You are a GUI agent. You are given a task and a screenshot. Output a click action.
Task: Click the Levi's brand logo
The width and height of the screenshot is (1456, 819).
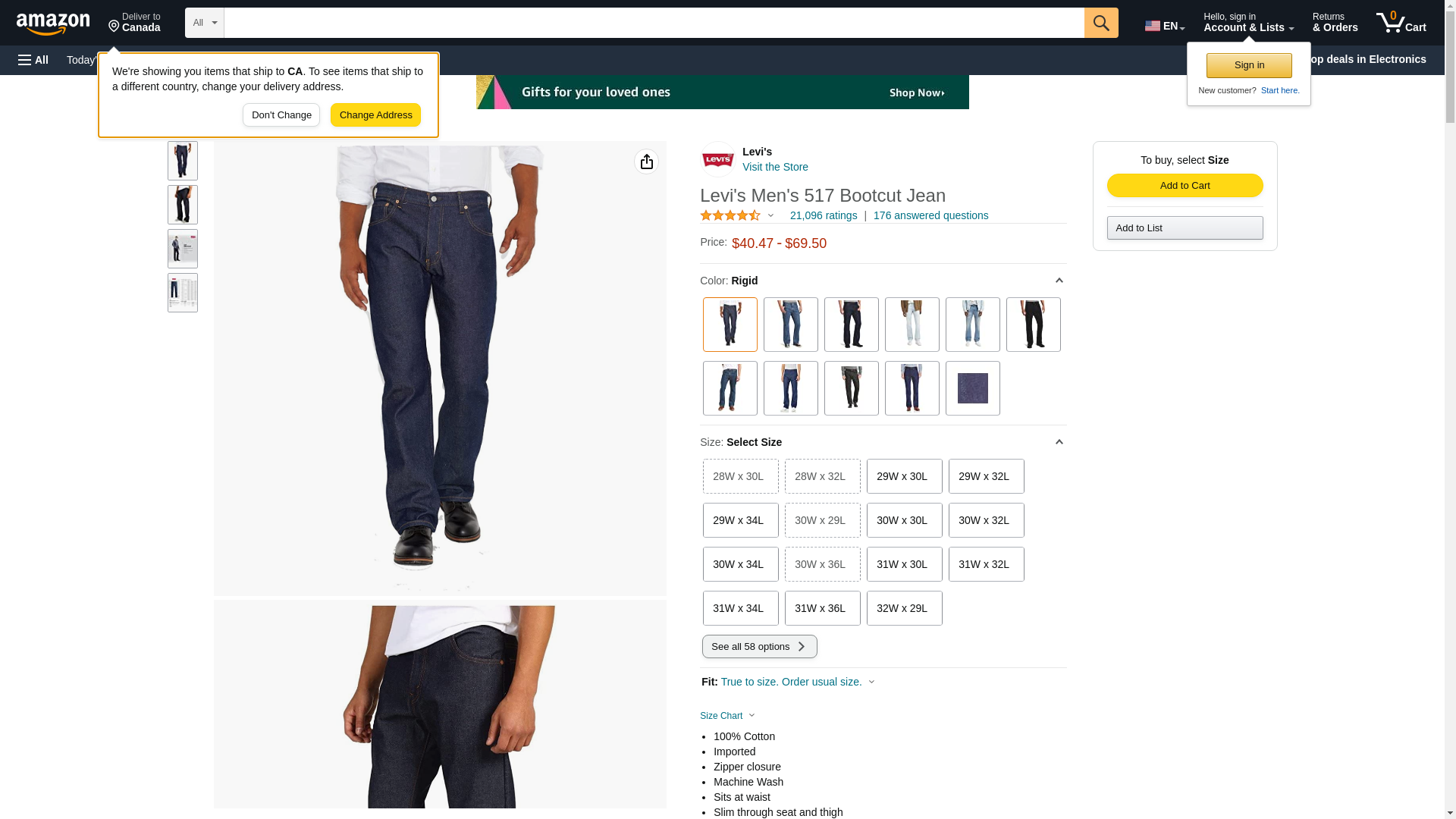point(717,160)
